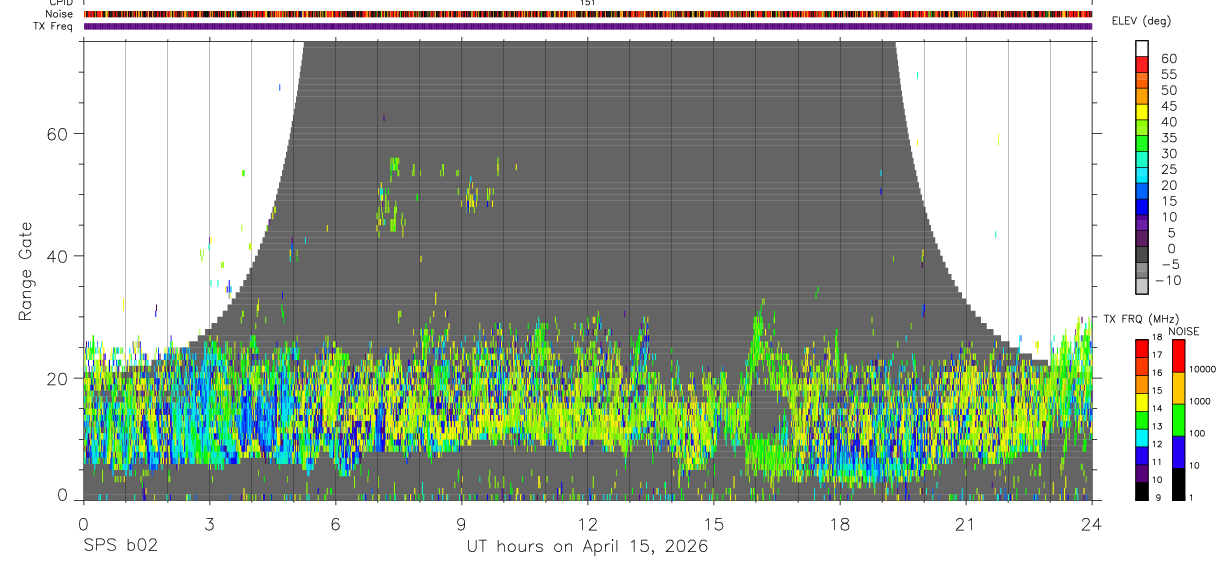The width and height of the screenshot is (1228, 567).
Task: Click the '-10' label on ELEV scale
Action: (1168, 280)
